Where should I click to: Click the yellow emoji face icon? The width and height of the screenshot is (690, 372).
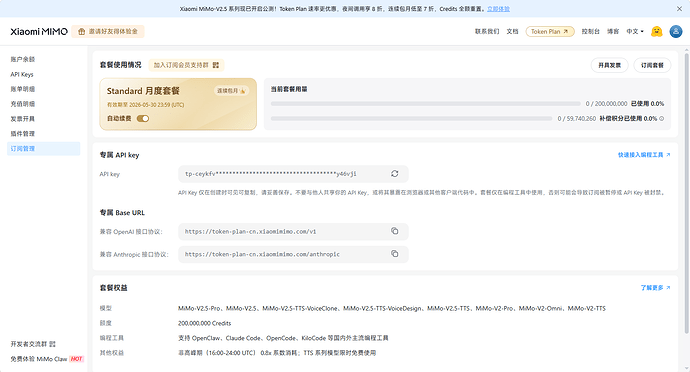657,32
